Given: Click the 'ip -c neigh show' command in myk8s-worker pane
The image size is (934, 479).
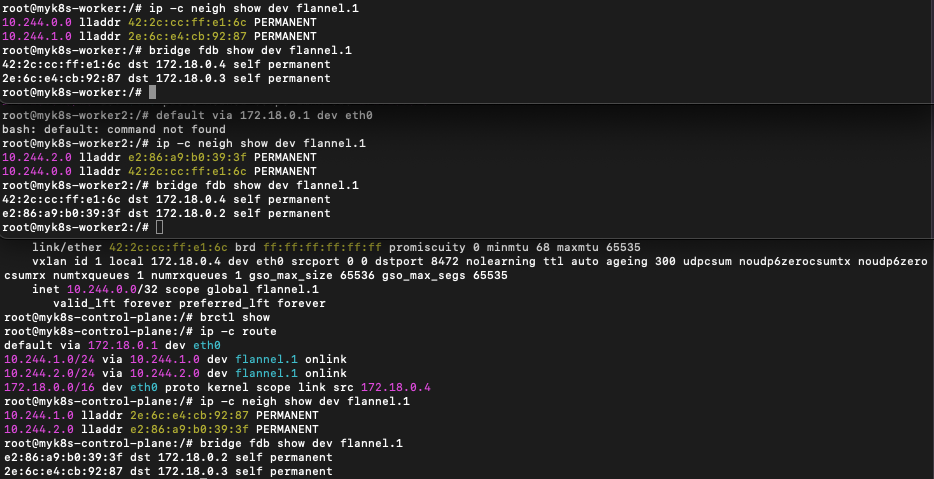Looking at the screenshot, I should (254, 8).
